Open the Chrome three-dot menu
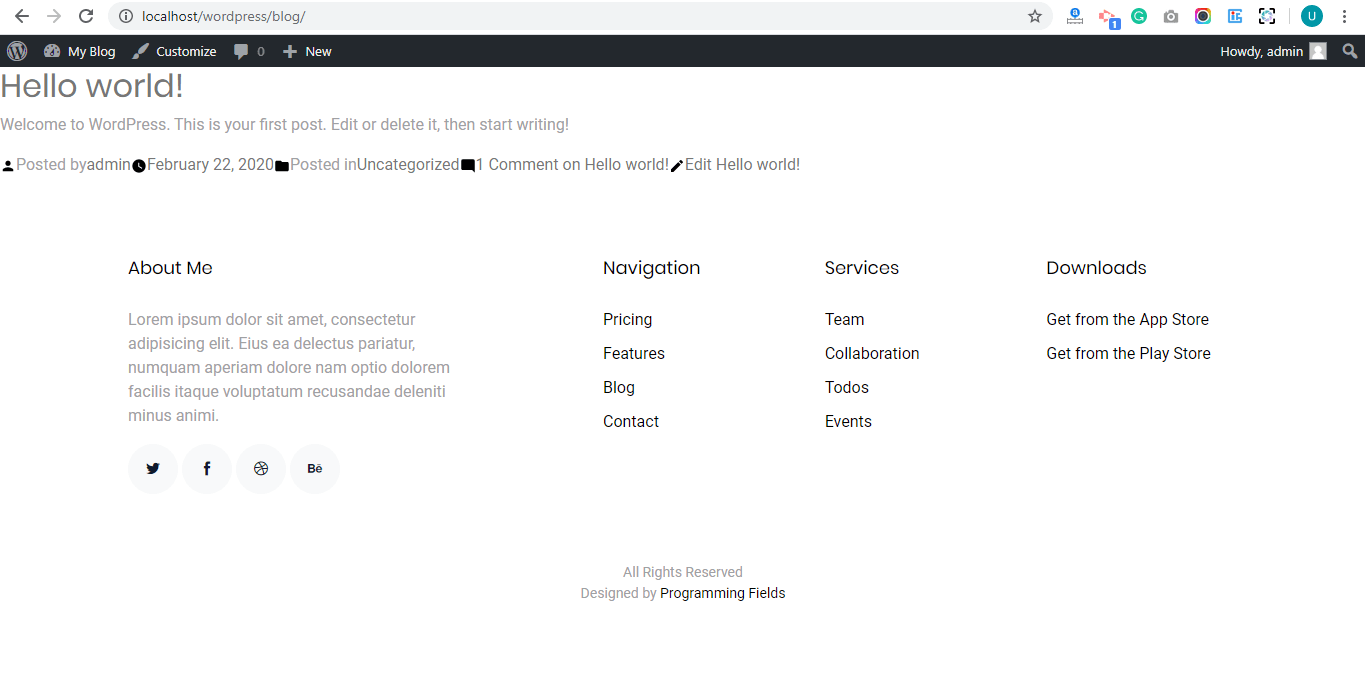This screenshot has width=1365, height=689. [1344, 16]
